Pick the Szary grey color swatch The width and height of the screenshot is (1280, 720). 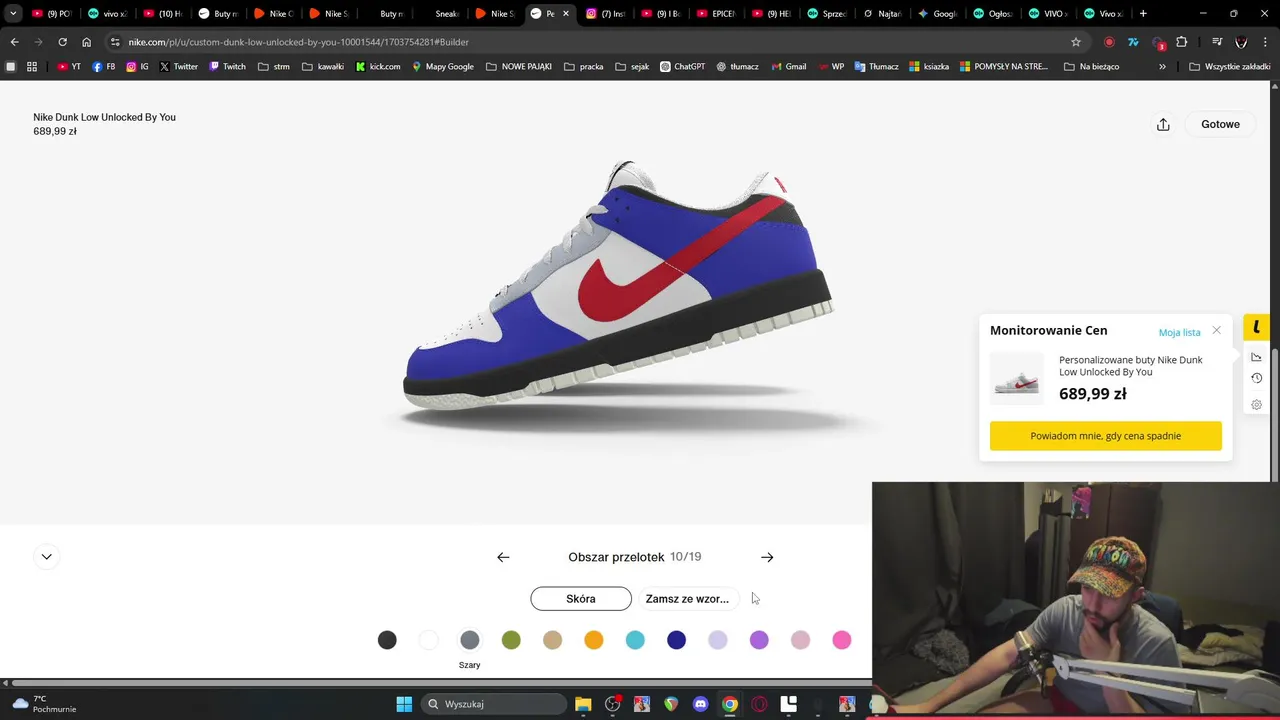pyautogui.click(x=470, y=640)
